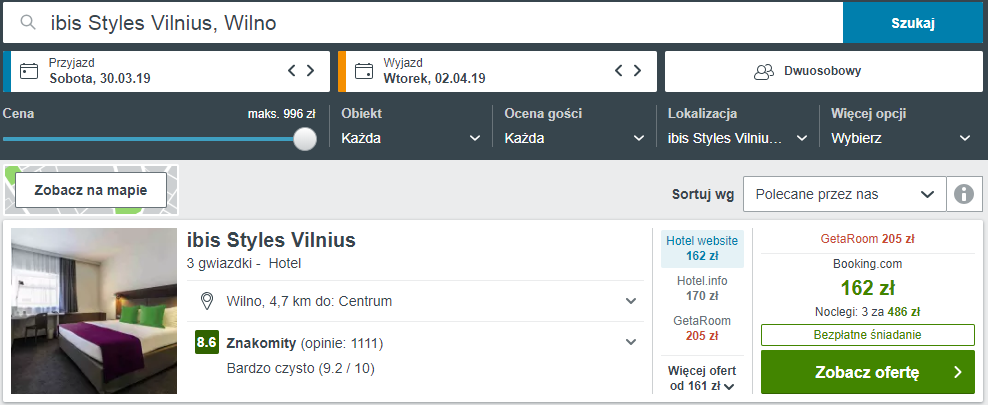Open Sortuj wg Polecane przez nas dropdown
The width and height of the screenshot is (988, 405).
pyautogui.click(x=844, y=194)
